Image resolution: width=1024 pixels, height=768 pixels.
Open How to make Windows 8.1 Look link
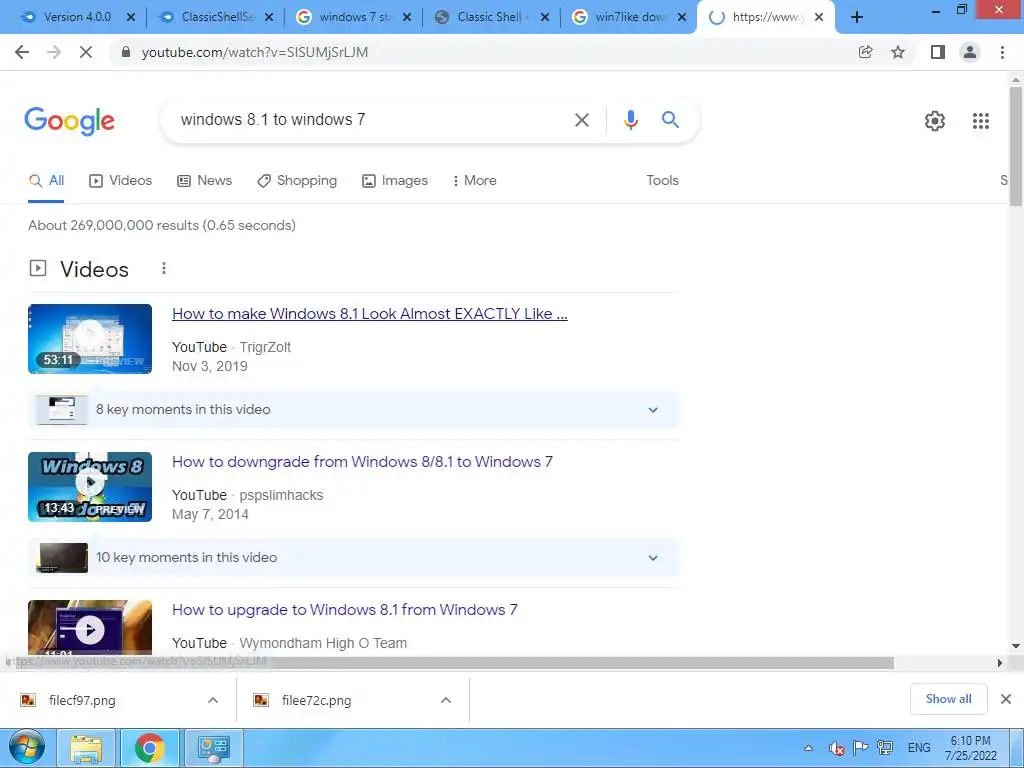click(x=370, y=314)
